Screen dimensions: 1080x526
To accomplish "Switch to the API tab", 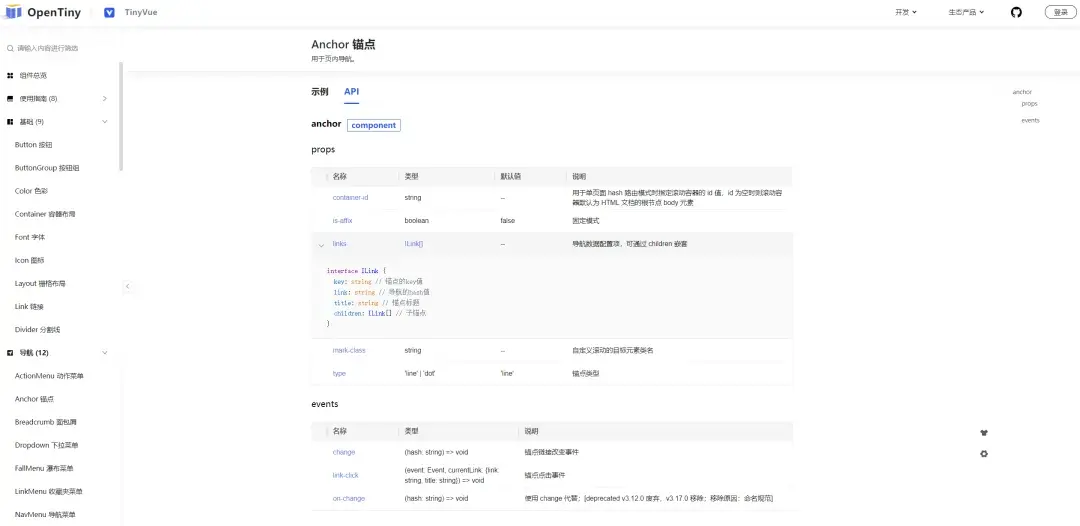I will (351, 92).
